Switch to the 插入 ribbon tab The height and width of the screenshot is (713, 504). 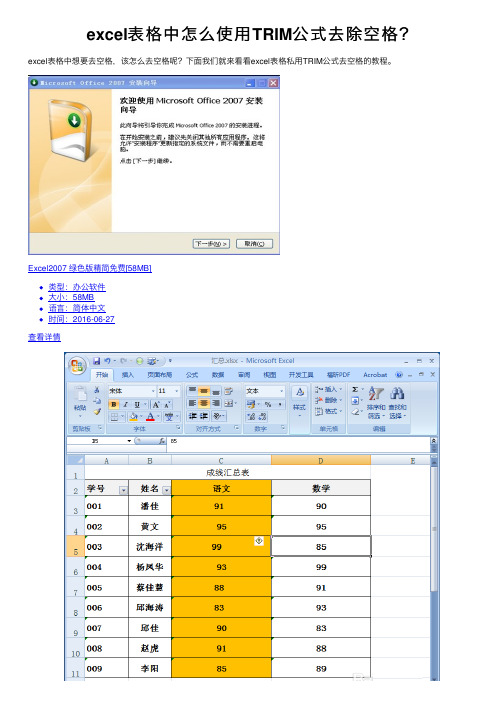pyautogui.click(x=128, y=375)
